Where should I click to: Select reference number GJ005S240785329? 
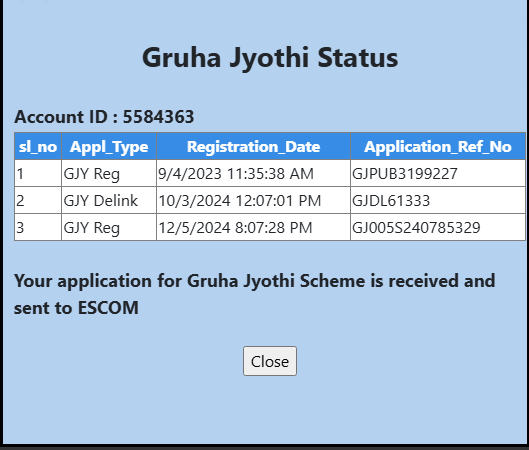tap(438, 227)
